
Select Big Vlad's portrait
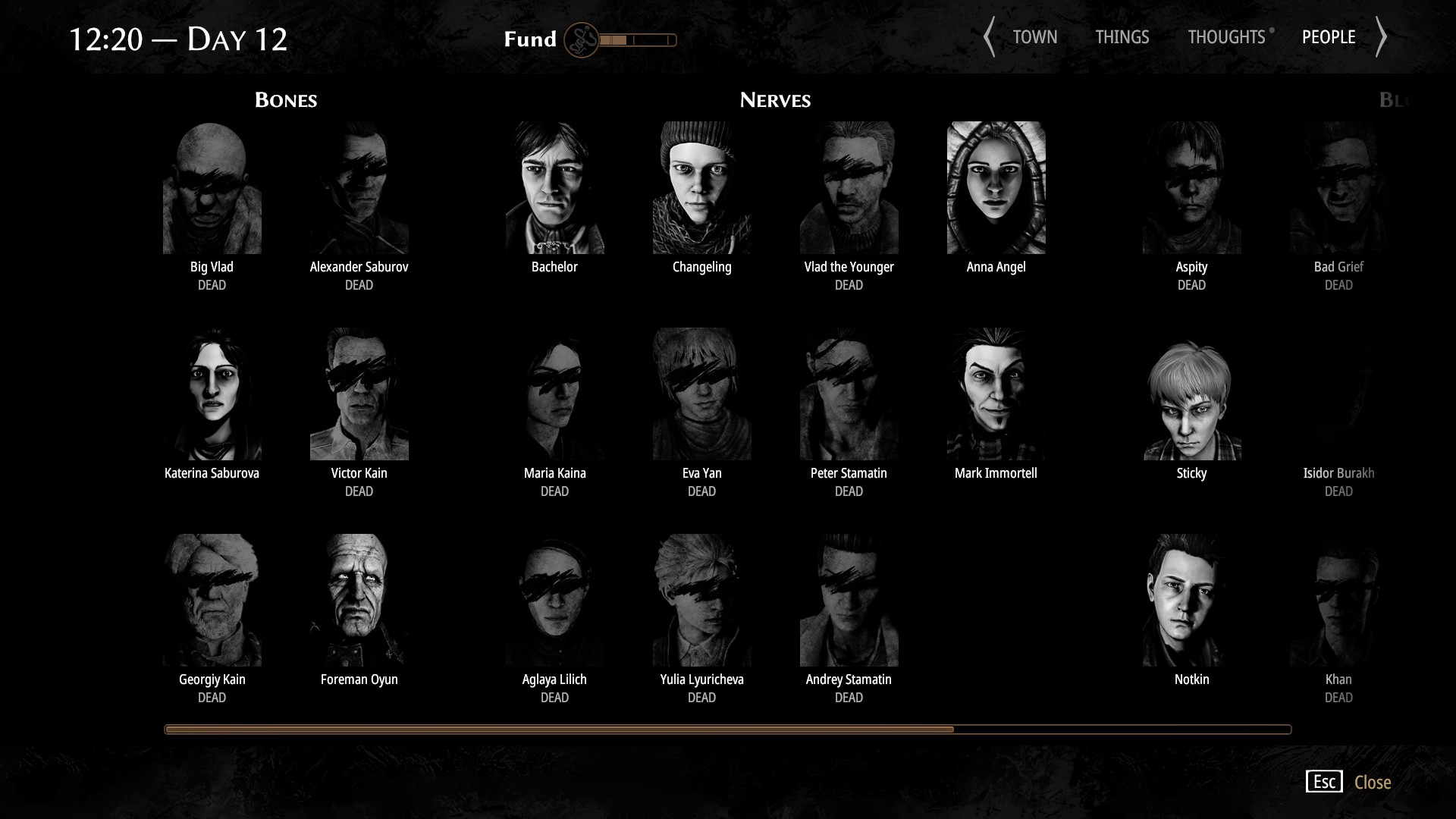click(212, 187)
